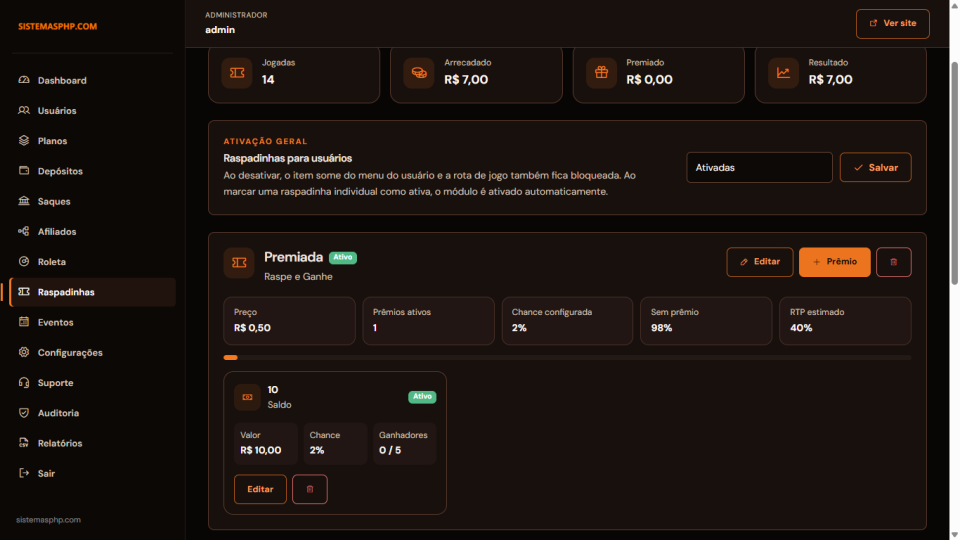This screenshot has height=540, width=960.
Task: Click the money icon of prize 10
Action: (x=247, y=397)
